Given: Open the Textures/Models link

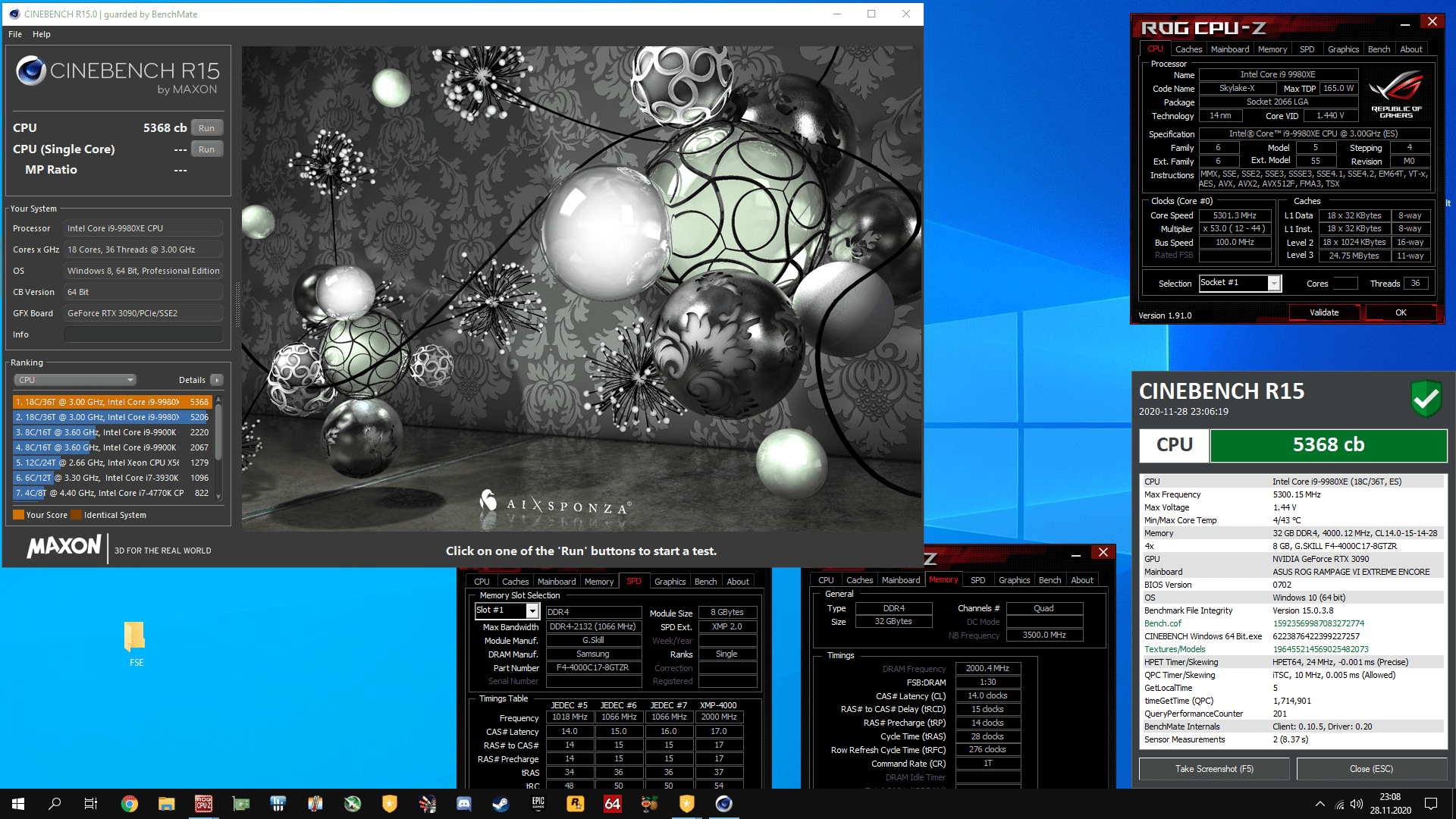Looking at the screenshot, I should [x=1175, y=649].
